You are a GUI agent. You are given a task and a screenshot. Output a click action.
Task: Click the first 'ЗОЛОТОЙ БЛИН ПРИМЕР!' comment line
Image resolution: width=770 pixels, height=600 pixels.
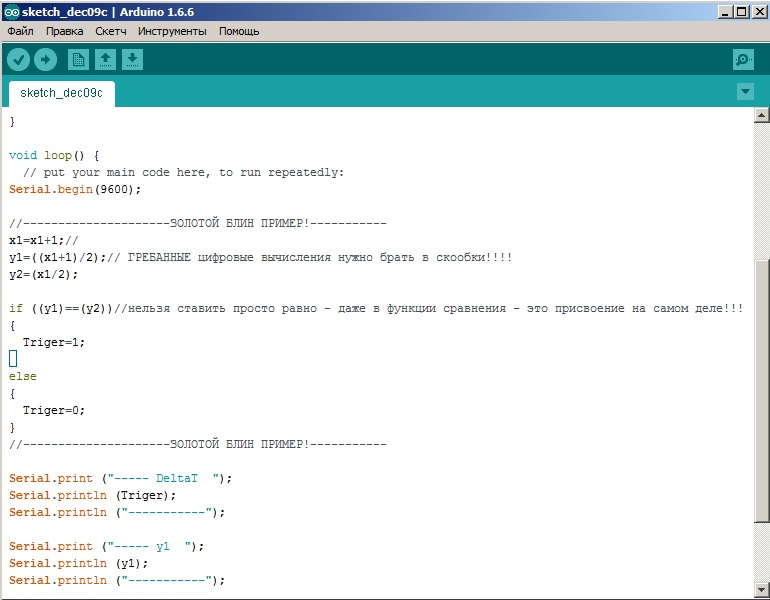tap(197, 223)
